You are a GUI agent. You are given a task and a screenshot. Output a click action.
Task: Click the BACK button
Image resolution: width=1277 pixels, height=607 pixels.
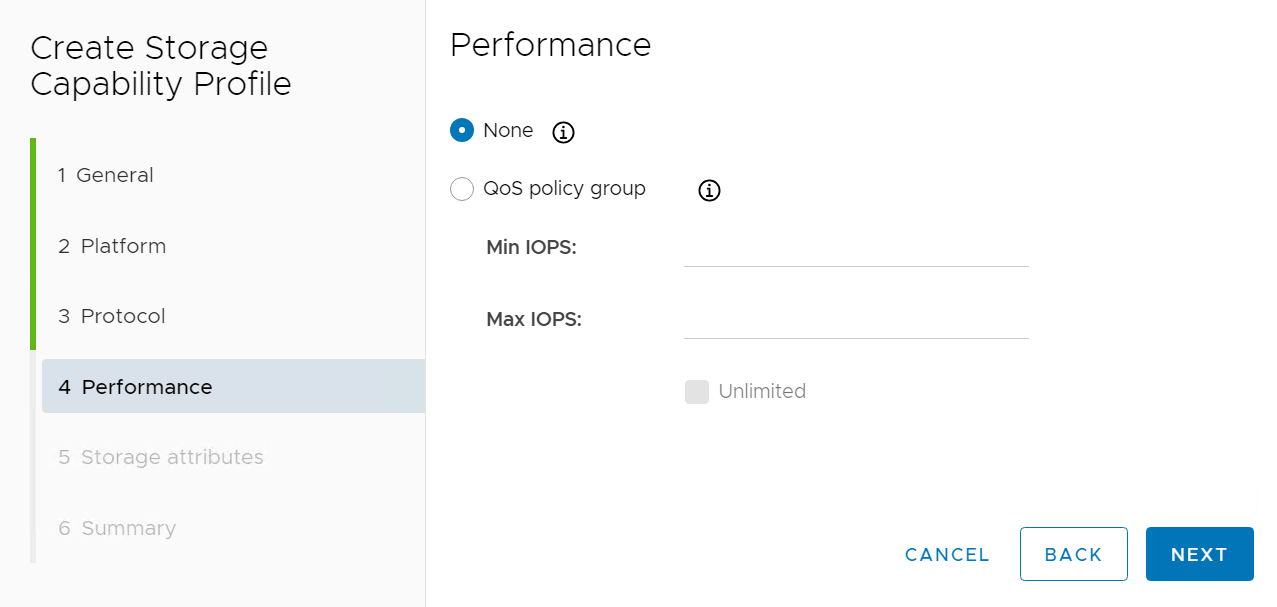pyautogui.click(x=1073, y=555)
